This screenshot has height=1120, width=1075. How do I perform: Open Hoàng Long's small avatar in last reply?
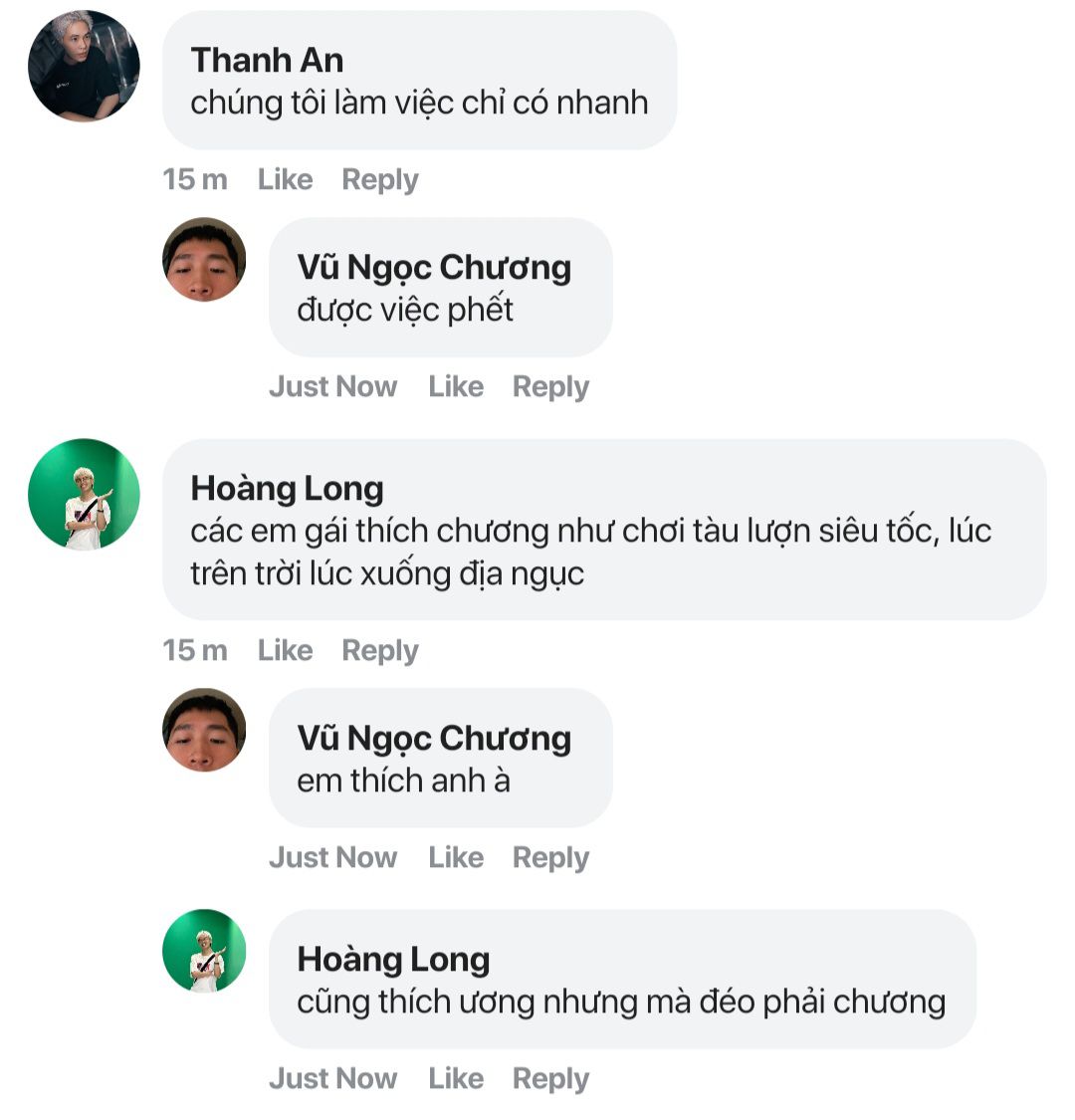click(204, 951)
